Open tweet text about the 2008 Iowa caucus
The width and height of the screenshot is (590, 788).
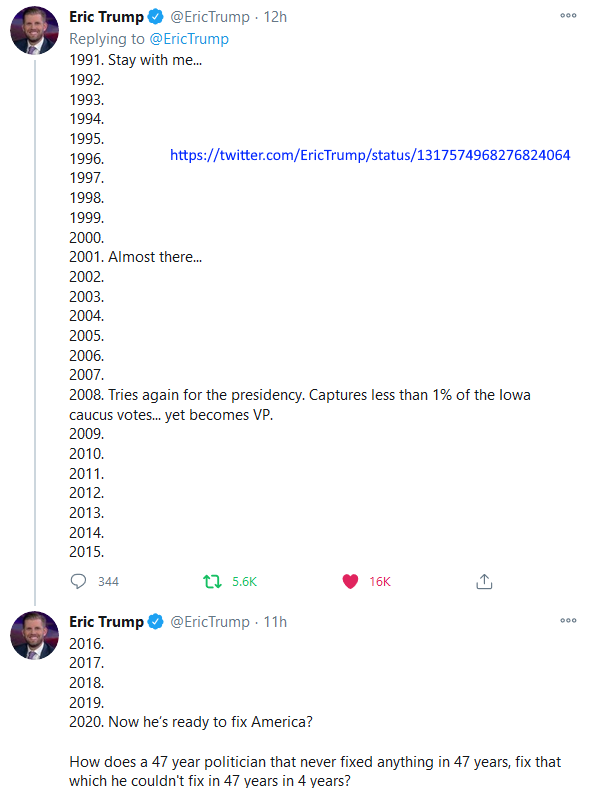click(x=300, y=405)
